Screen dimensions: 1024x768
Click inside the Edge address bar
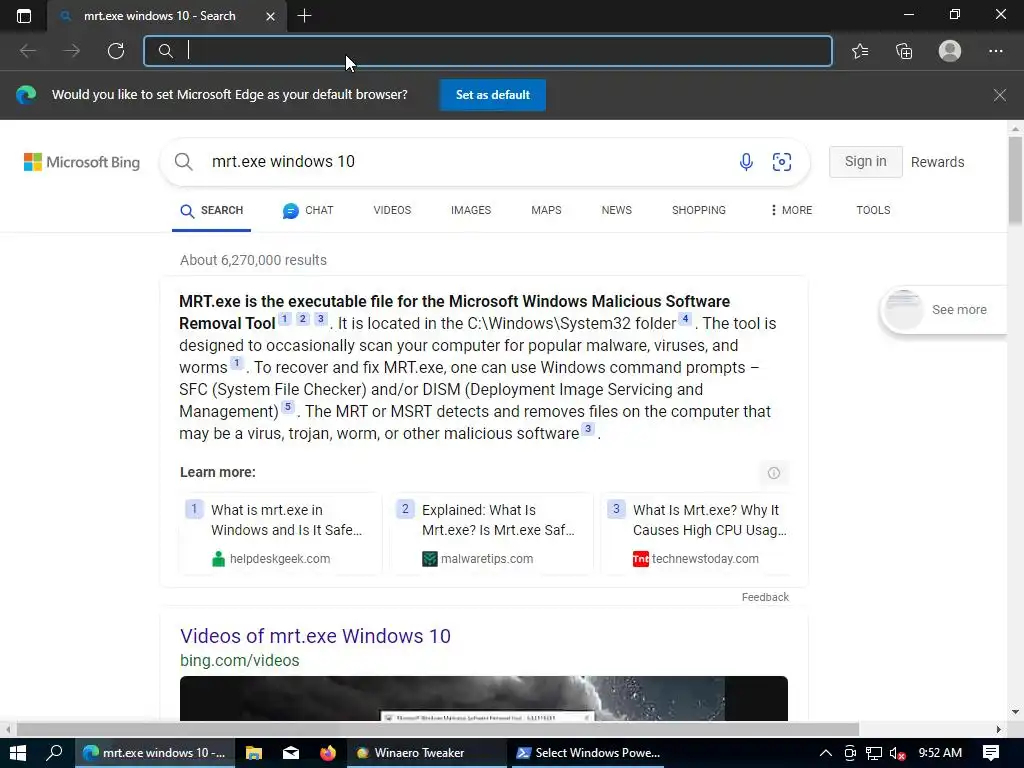(x=488, y=51)
